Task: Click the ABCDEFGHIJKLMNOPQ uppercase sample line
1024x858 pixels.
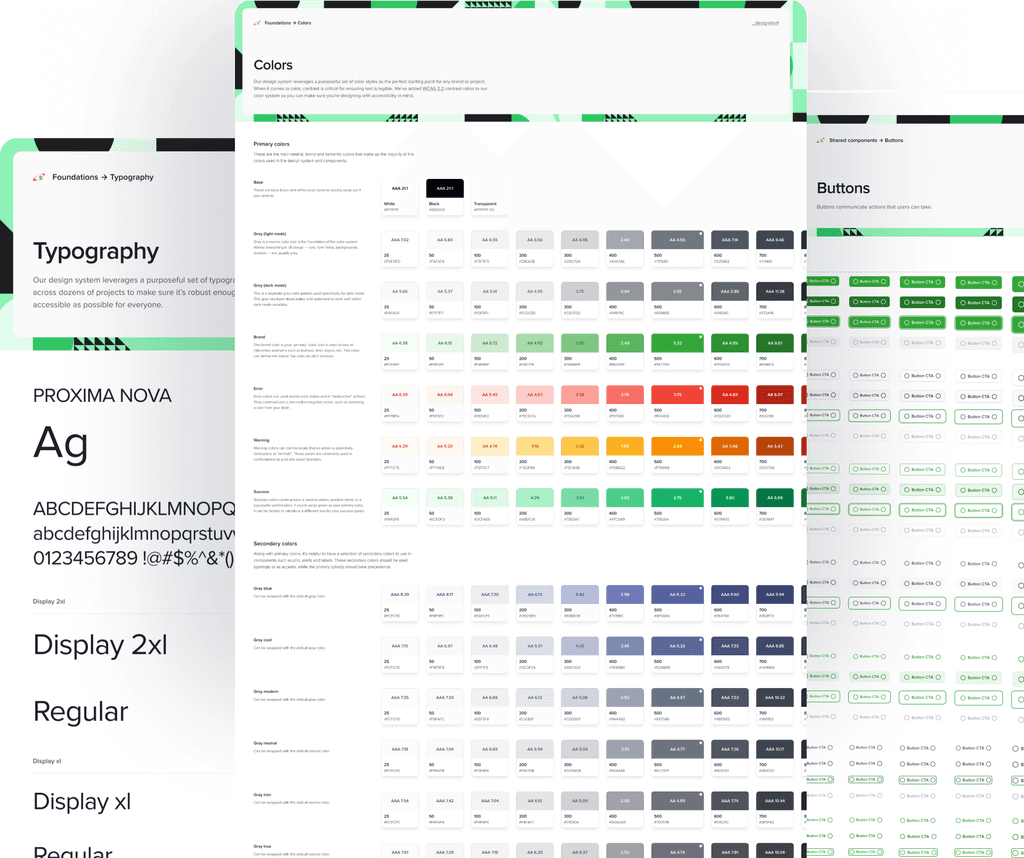Action: coord(134,509)
